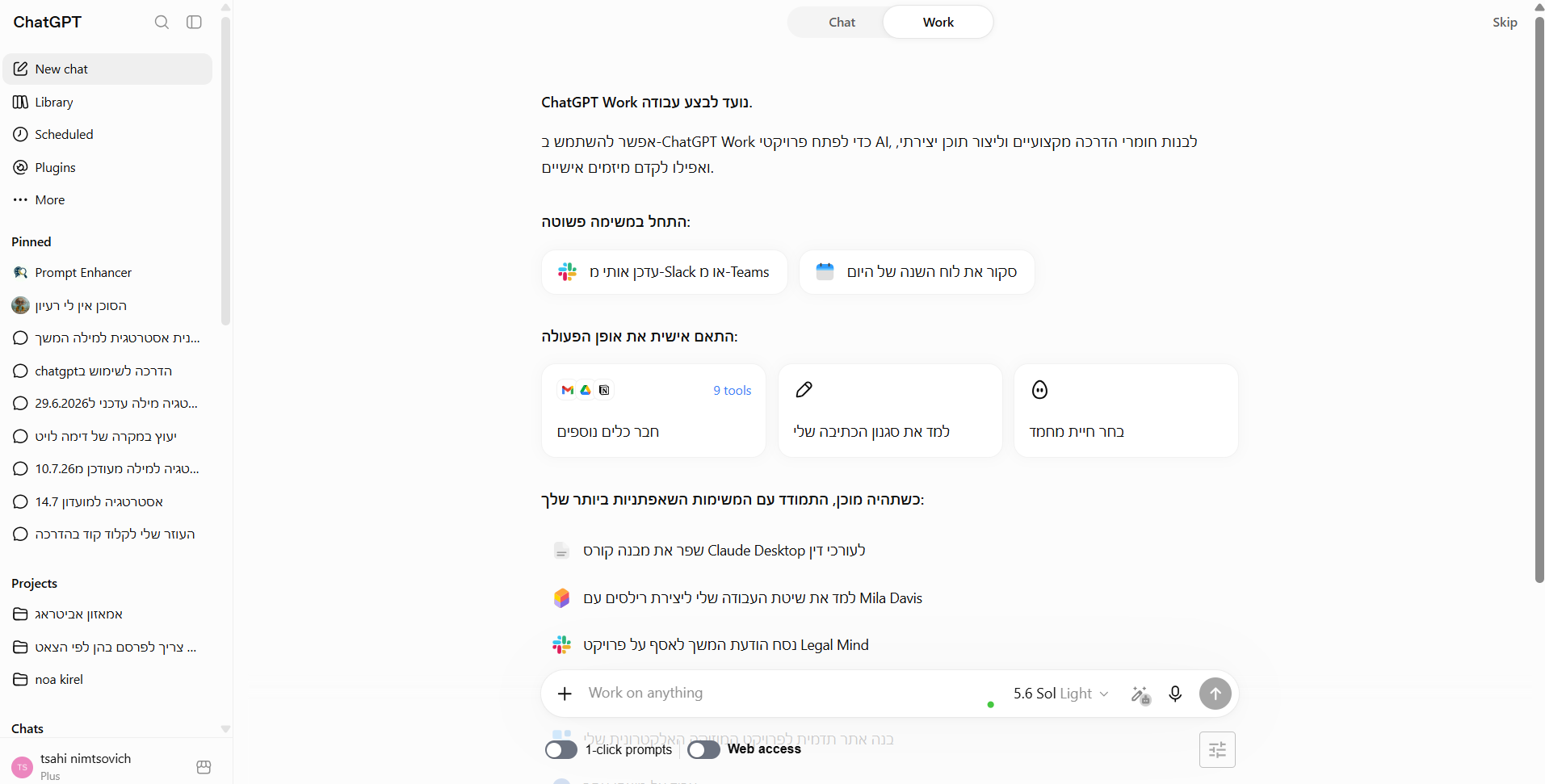This screenshot has width=1545, height=784.
Task: Click the Gmail icon in the tools card
Action: [x=568, y=390]
